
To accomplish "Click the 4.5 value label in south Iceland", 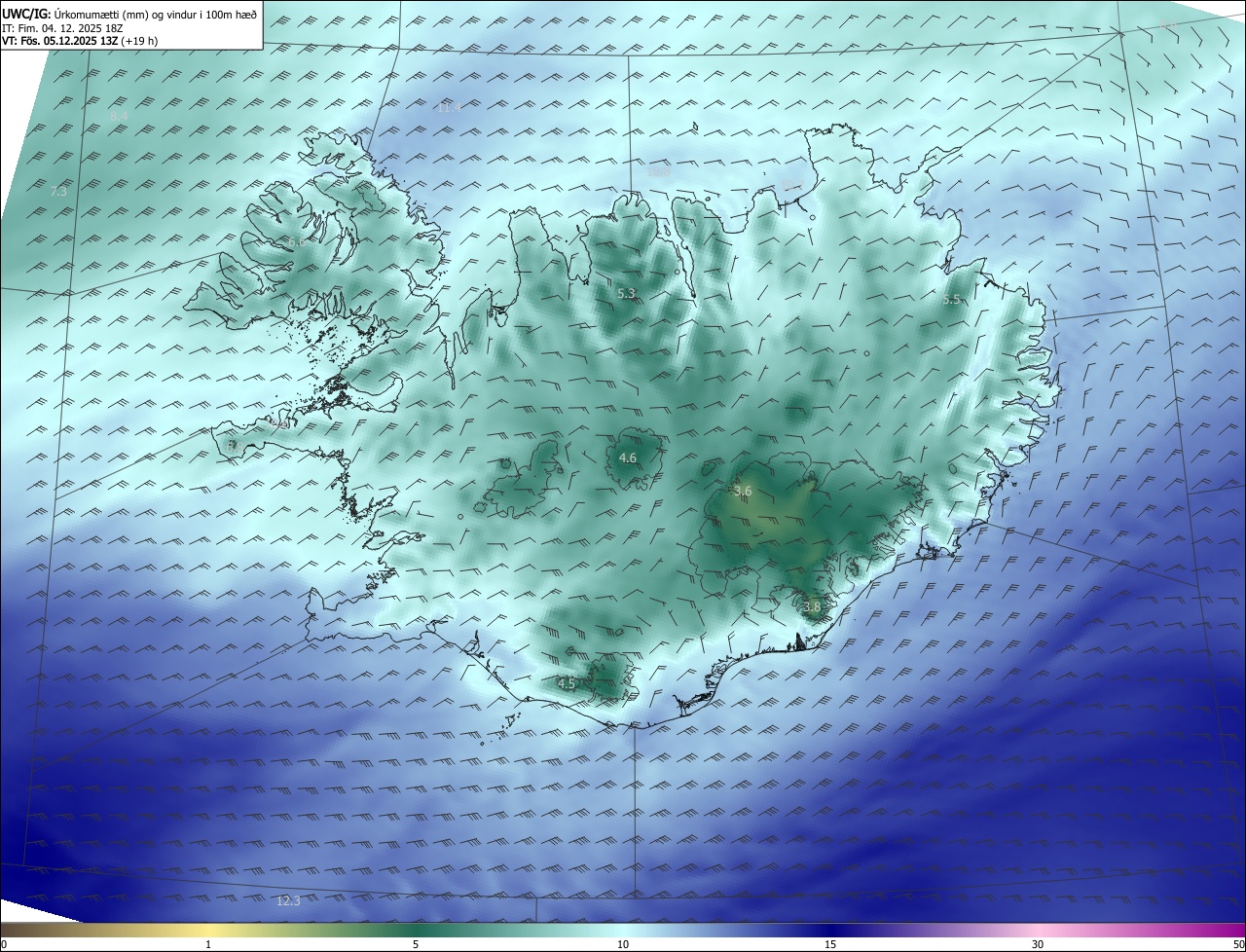I will [x=567, y=683].
